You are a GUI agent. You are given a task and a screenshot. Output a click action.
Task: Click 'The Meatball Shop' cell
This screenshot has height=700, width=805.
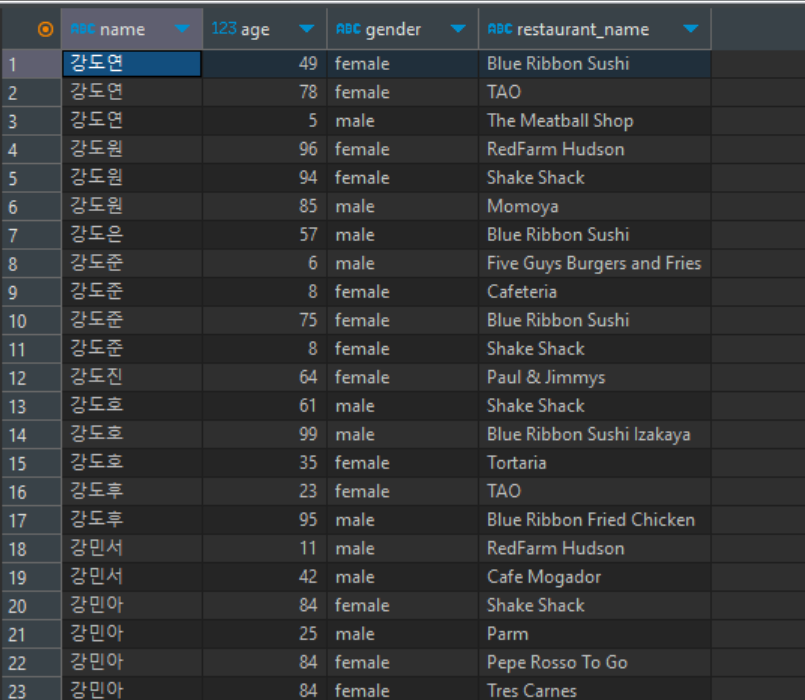(595, 121)
